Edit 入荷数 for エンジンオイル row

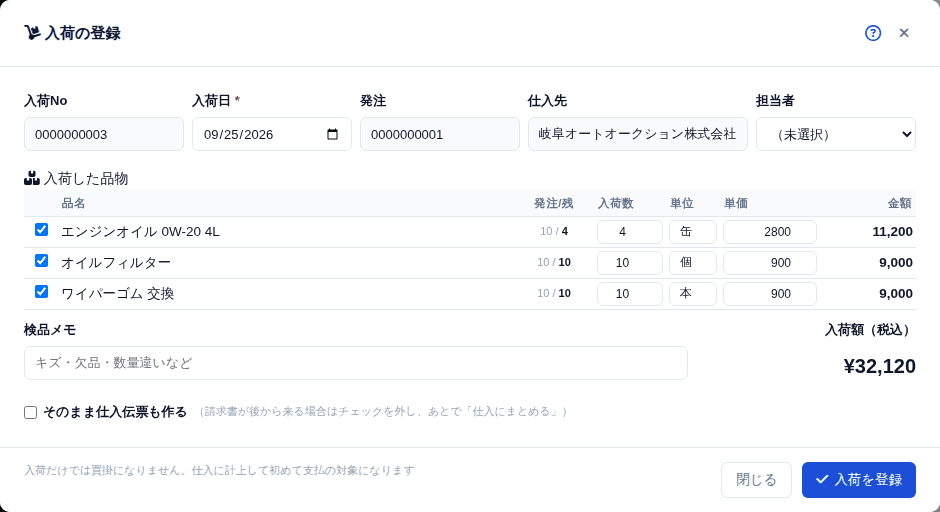(629, 232)
